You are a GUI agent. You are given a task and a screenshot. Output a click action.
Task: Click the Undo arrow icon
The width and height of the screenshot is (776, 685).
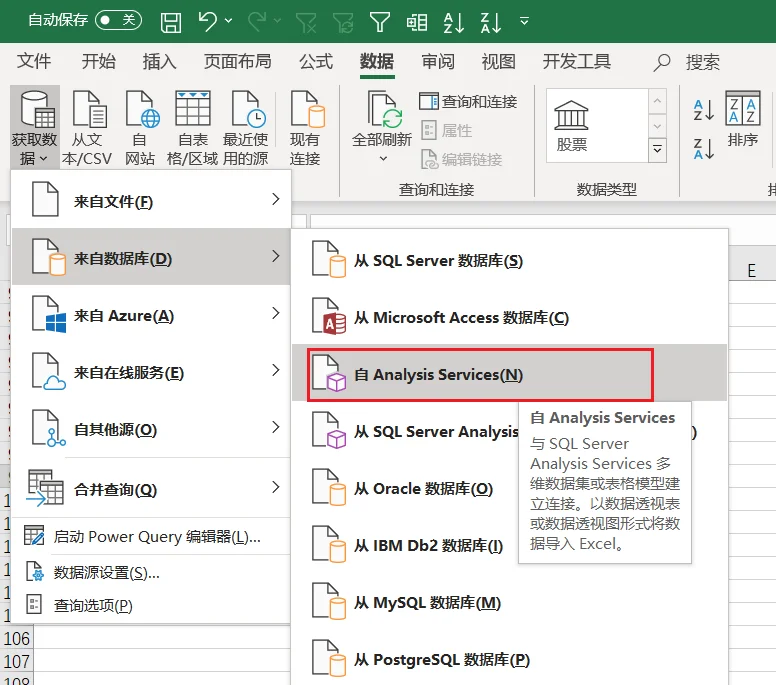pos(208,21)
